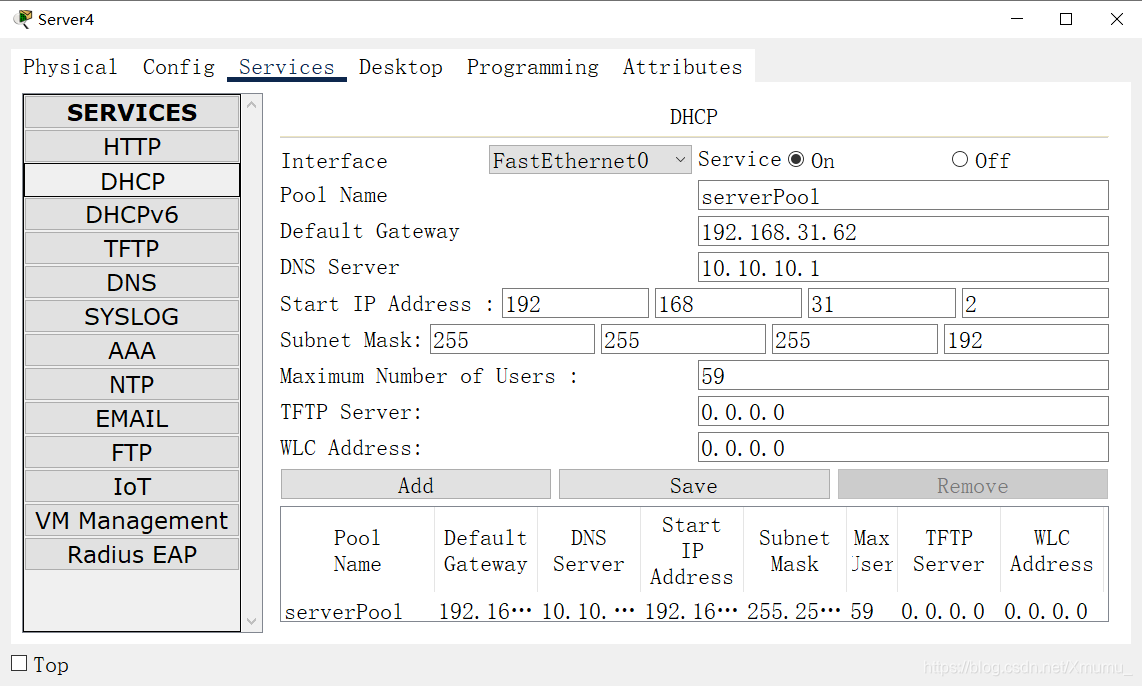The height and width of the screenshot is (686, 1142).
Task: Click the Default Gateway column header
Action: pos(486,551)
